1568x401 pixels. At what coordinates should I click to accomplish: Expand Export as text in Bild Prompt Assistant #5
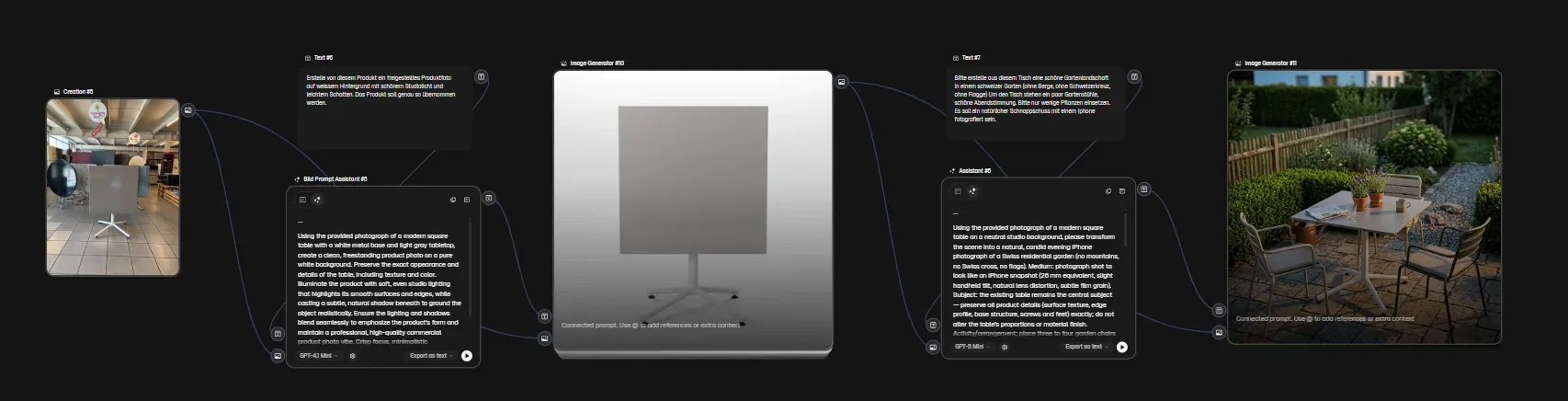pyautogui.click(x=431, y=356)
